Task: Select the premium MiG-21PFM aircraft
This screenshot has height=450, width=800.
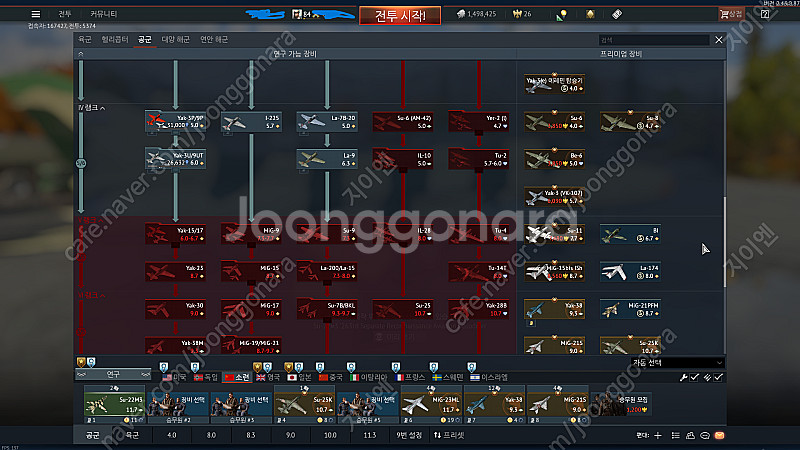Action: pos(630,309)
